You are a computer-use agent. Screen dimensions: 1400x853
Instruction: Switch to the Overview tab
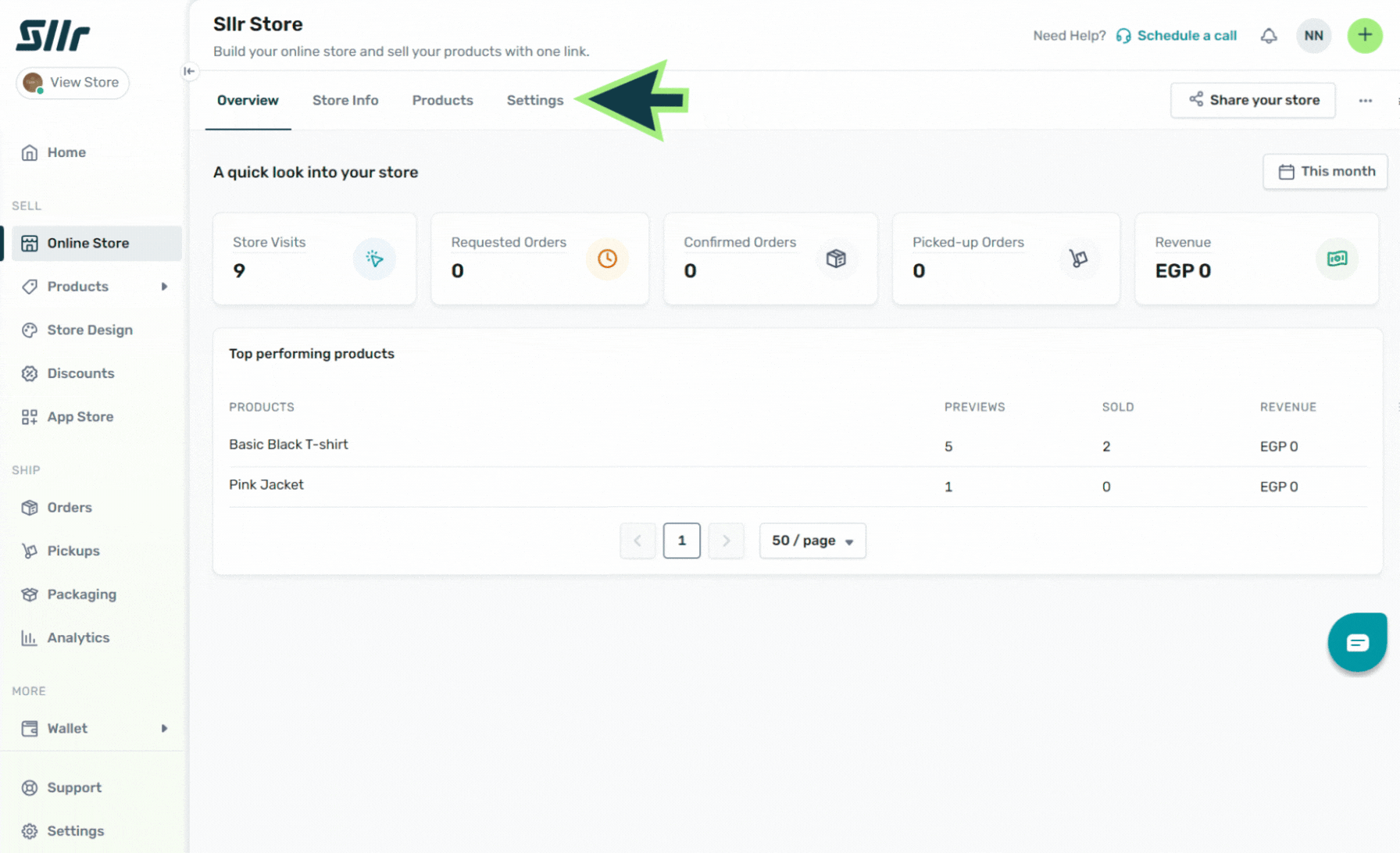[248, 101]
